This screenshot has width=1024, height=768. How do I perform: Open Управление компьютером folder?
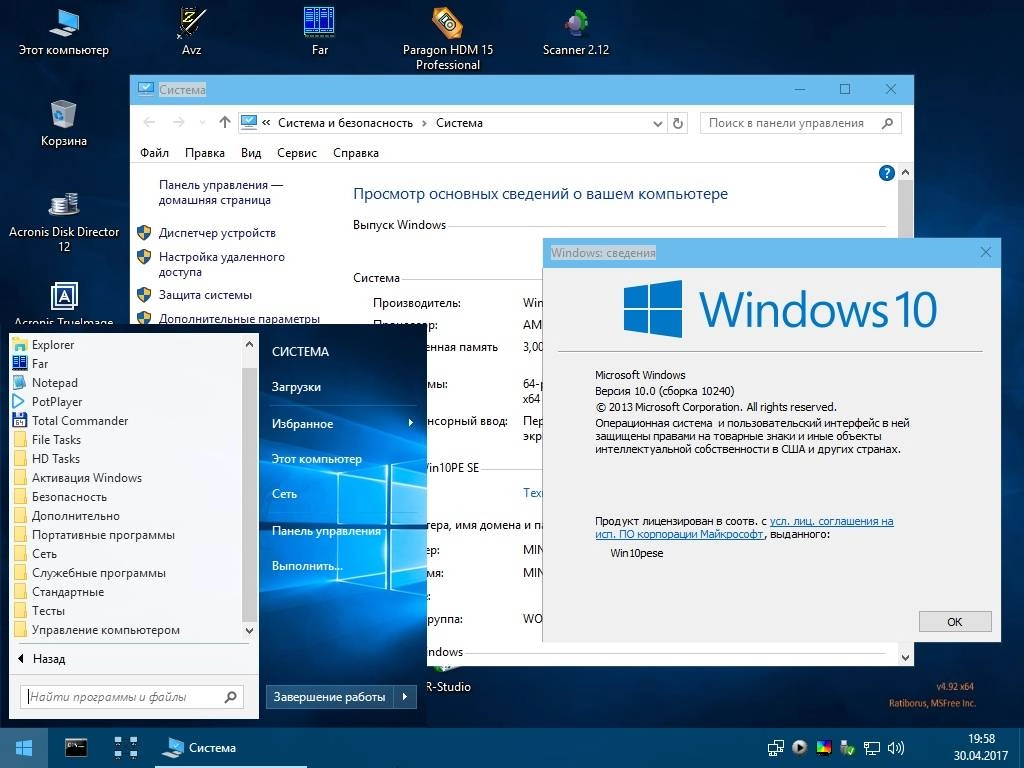[127, 630]
